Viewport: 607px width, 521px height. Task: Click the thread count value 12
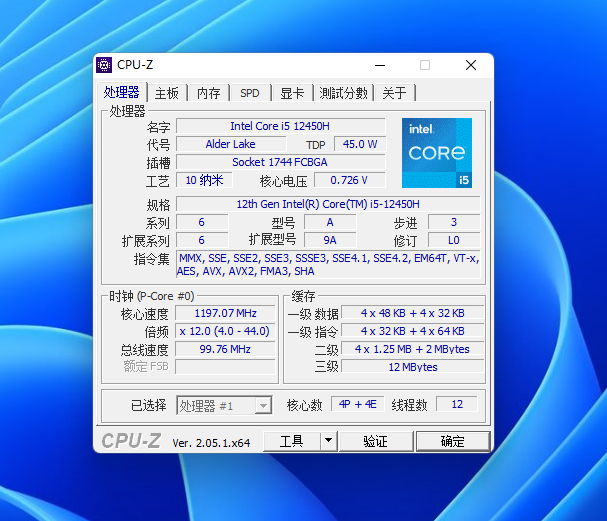tap(457, 404)
